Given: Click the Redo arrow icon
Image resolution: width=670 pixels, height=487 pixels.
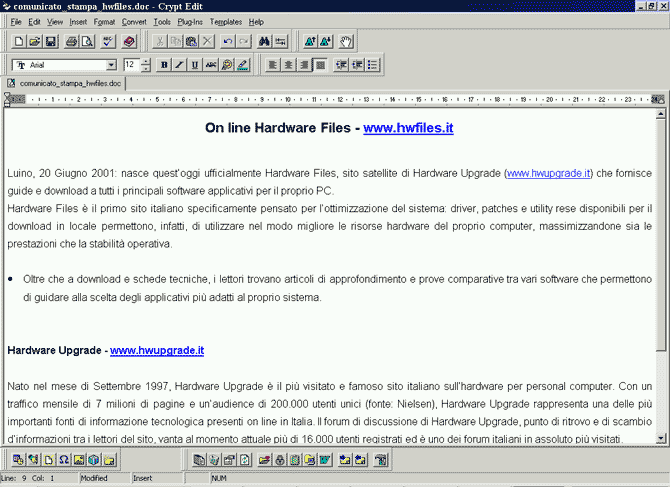Looking at the screenshot, I should pyautogui.click(x=244, y=41).
